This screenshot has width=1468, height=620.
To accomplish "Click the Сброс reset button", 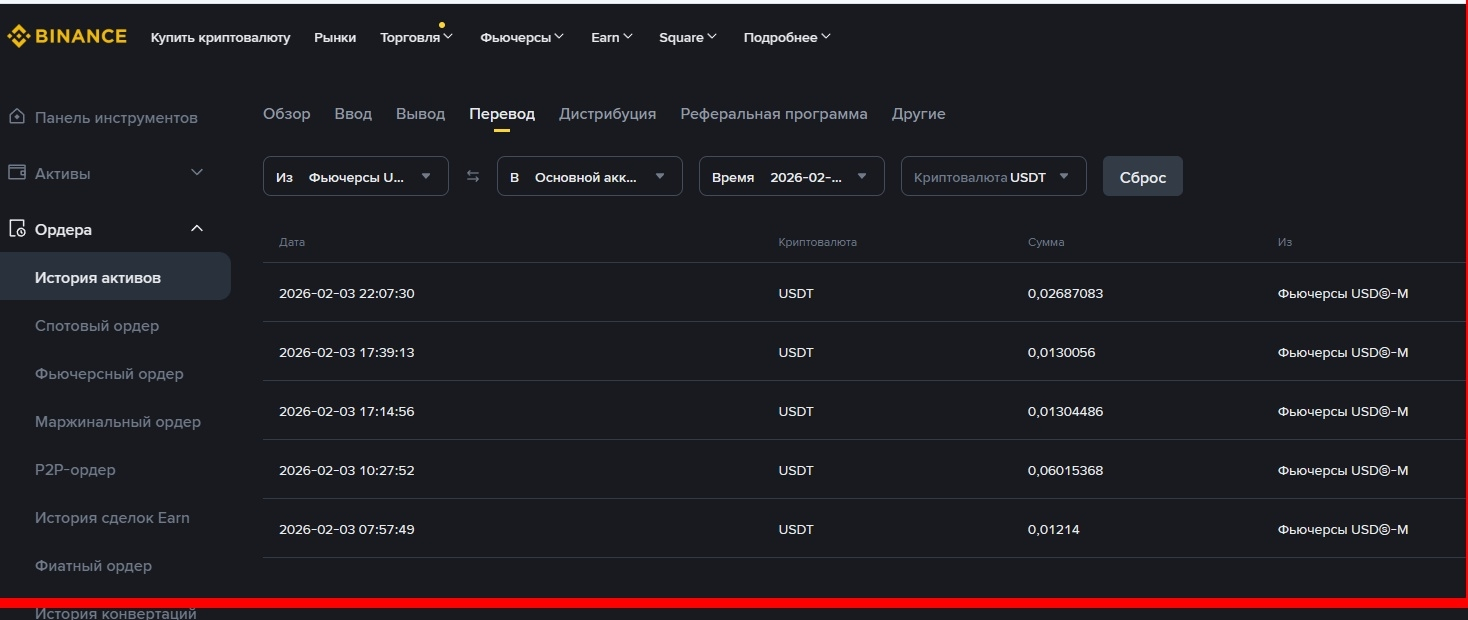I will [1143, 176].
